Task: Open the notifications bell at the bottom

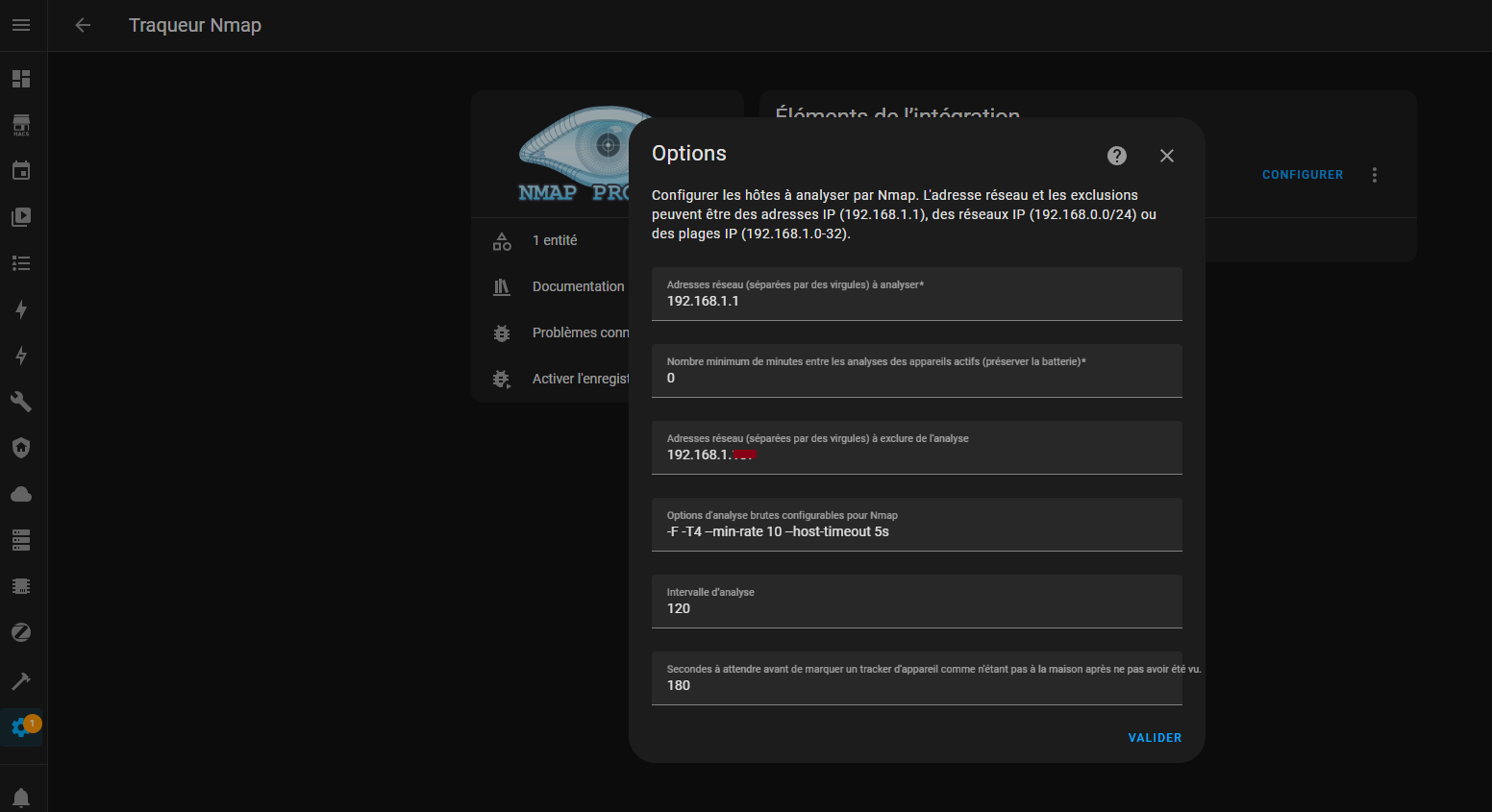Action: click(x=20, y=797)
